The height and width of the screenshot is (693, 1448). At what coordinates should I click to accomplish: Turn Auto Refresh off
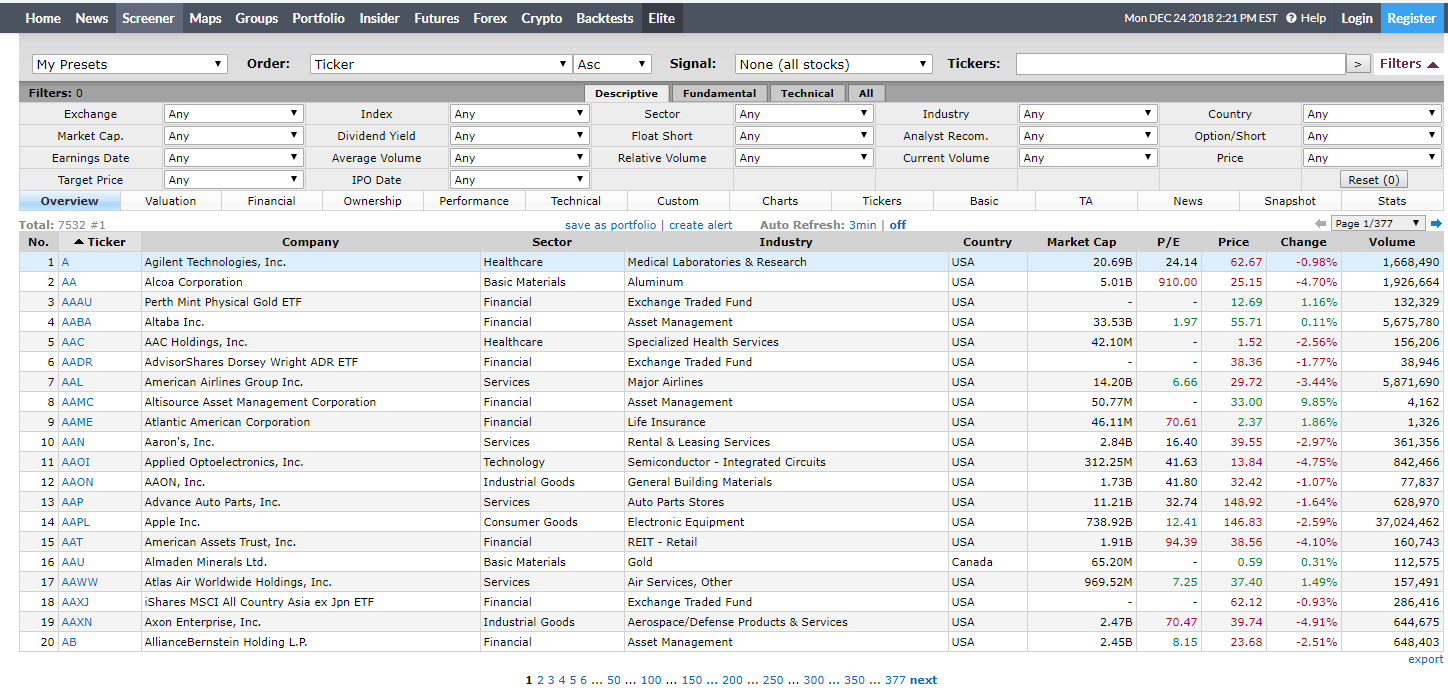(x=898, y=225)
